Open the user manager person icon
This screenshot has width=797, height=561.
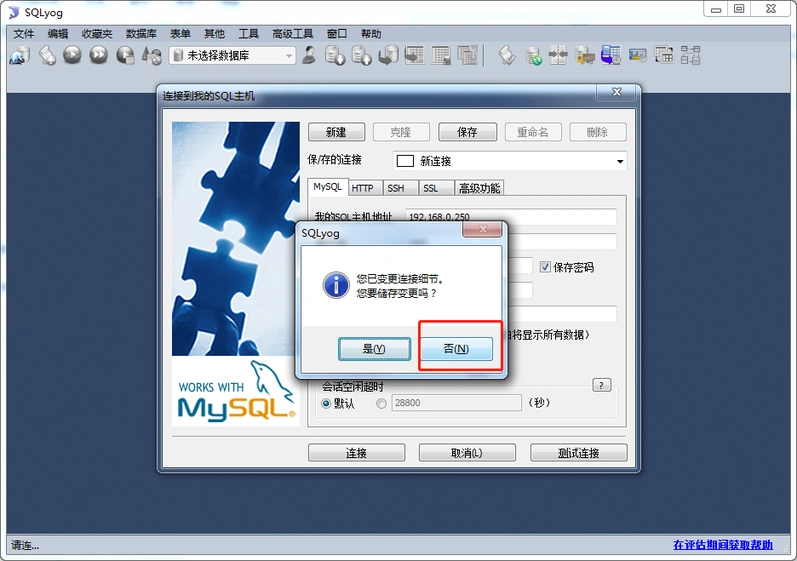point(309,55)
